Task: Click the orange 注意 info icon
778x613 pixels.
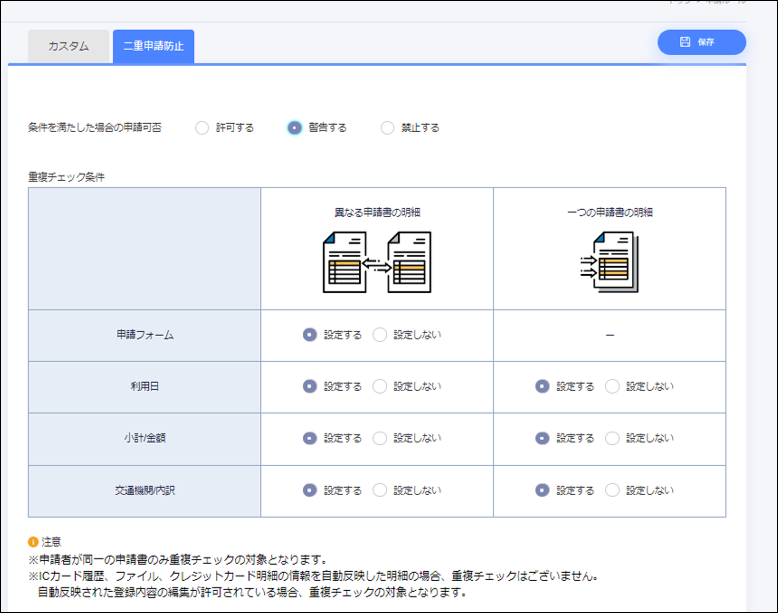Action: point(33,542)
